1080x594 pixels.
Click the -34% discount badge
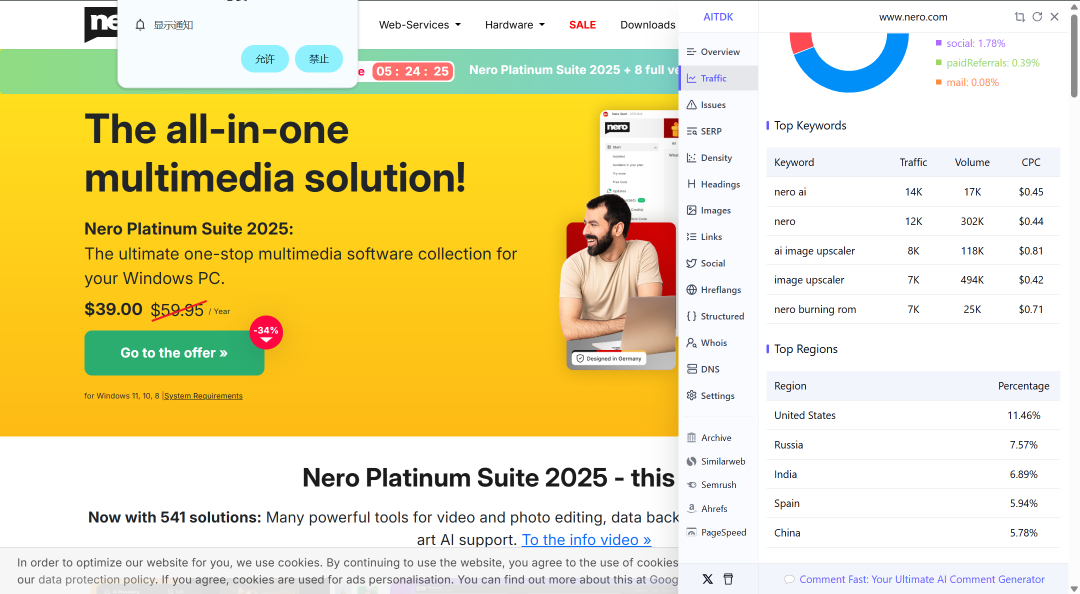[266, 332]
